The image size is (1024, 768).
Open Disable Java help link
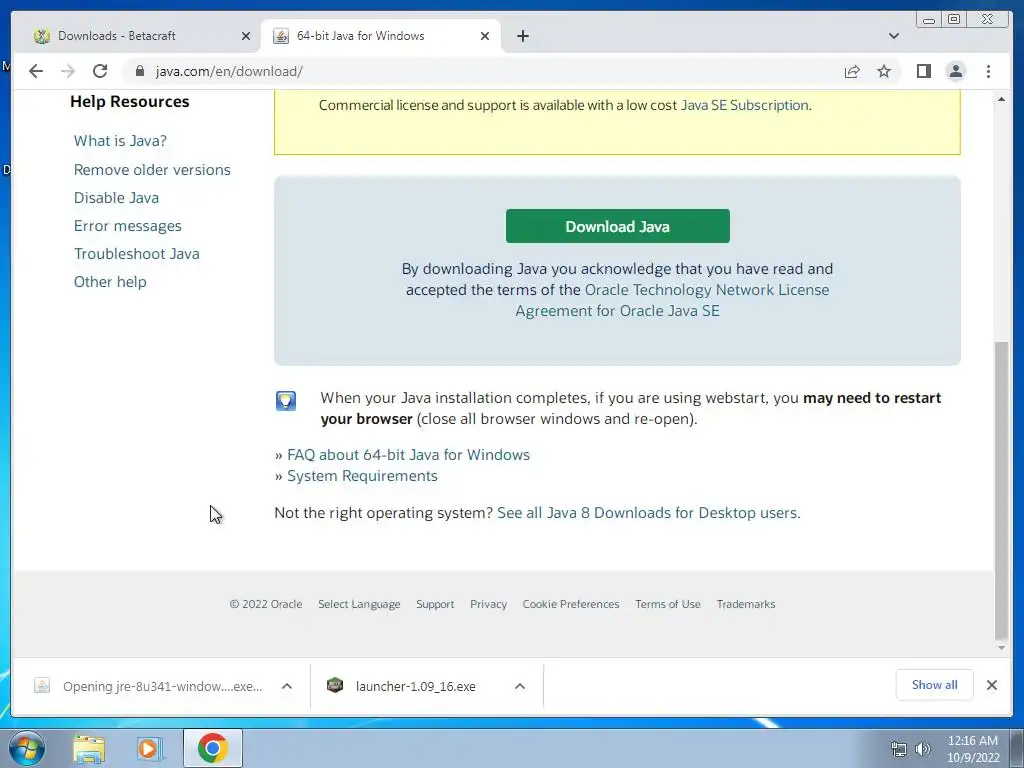pyautogui.click(x=116, y=198)
